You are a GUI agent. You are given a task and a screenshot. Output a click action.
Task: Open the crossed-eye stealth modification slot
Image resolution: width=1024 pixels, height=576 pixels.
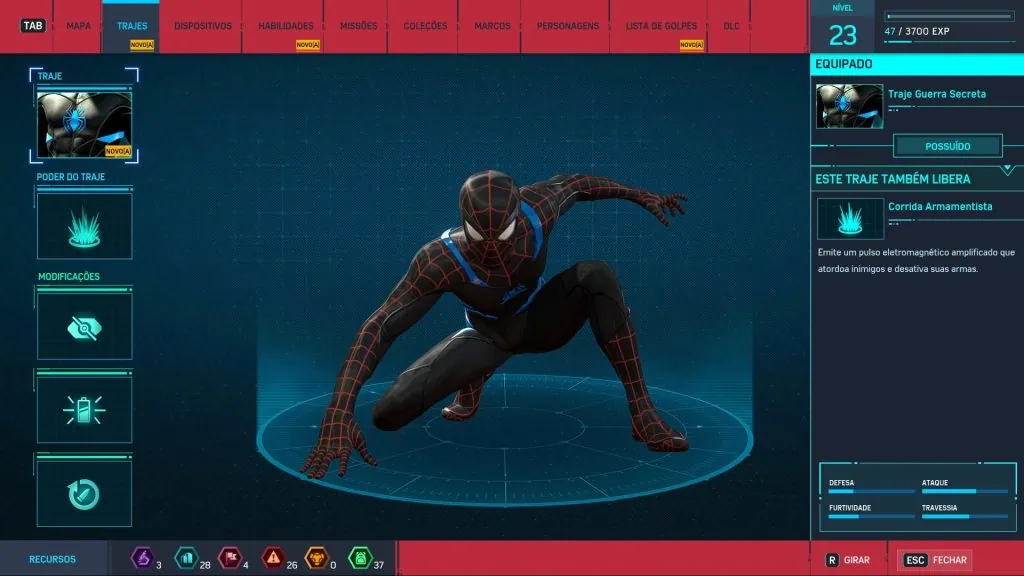[84, 327]
